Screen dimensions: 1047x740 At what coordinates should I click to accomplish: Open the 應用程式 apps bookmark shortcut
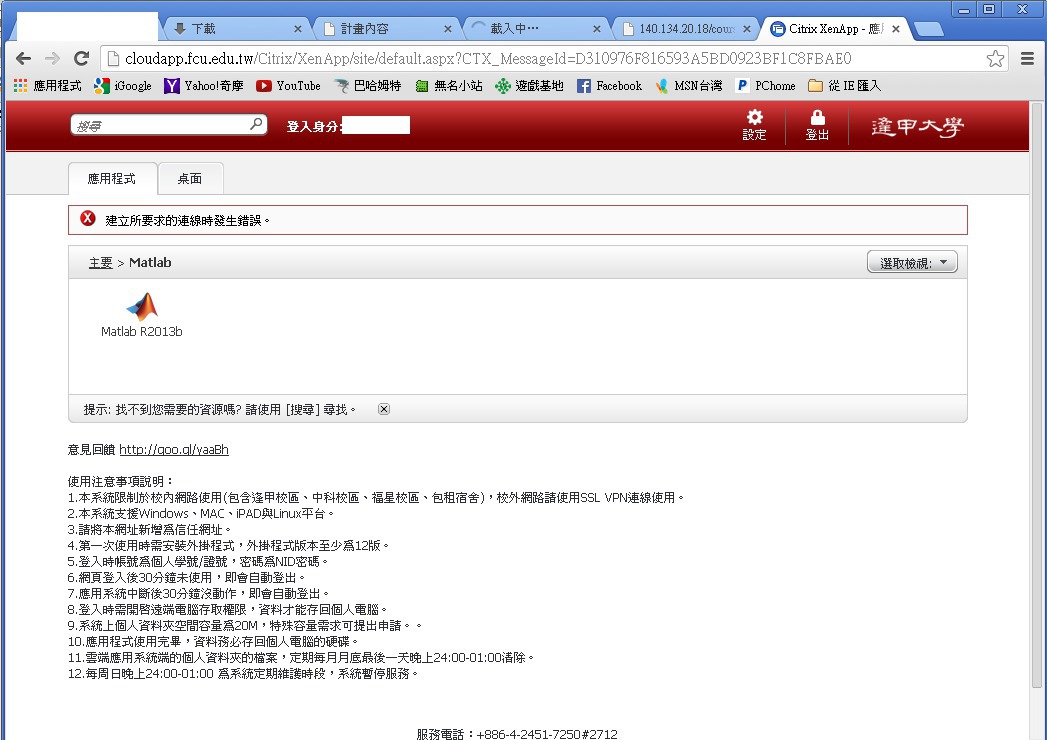coord(47,85)
